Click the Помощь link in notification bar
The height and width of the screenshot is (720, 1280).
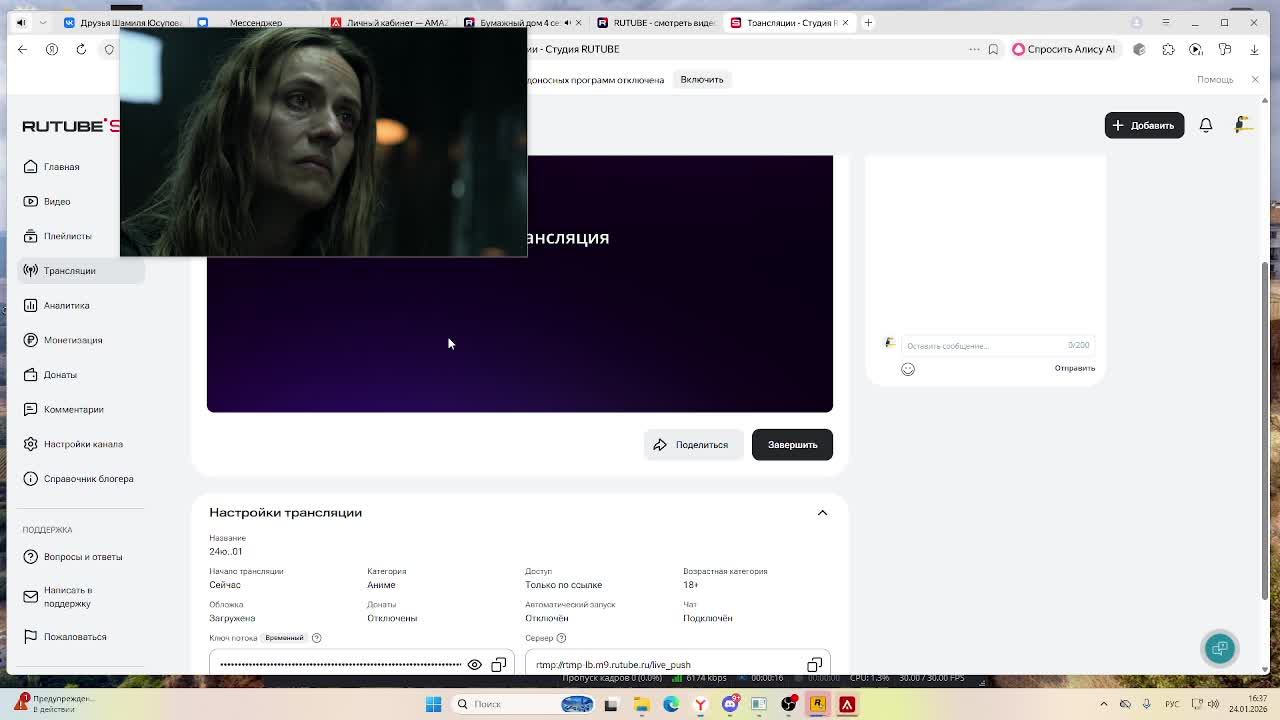tap(1215, 80)
